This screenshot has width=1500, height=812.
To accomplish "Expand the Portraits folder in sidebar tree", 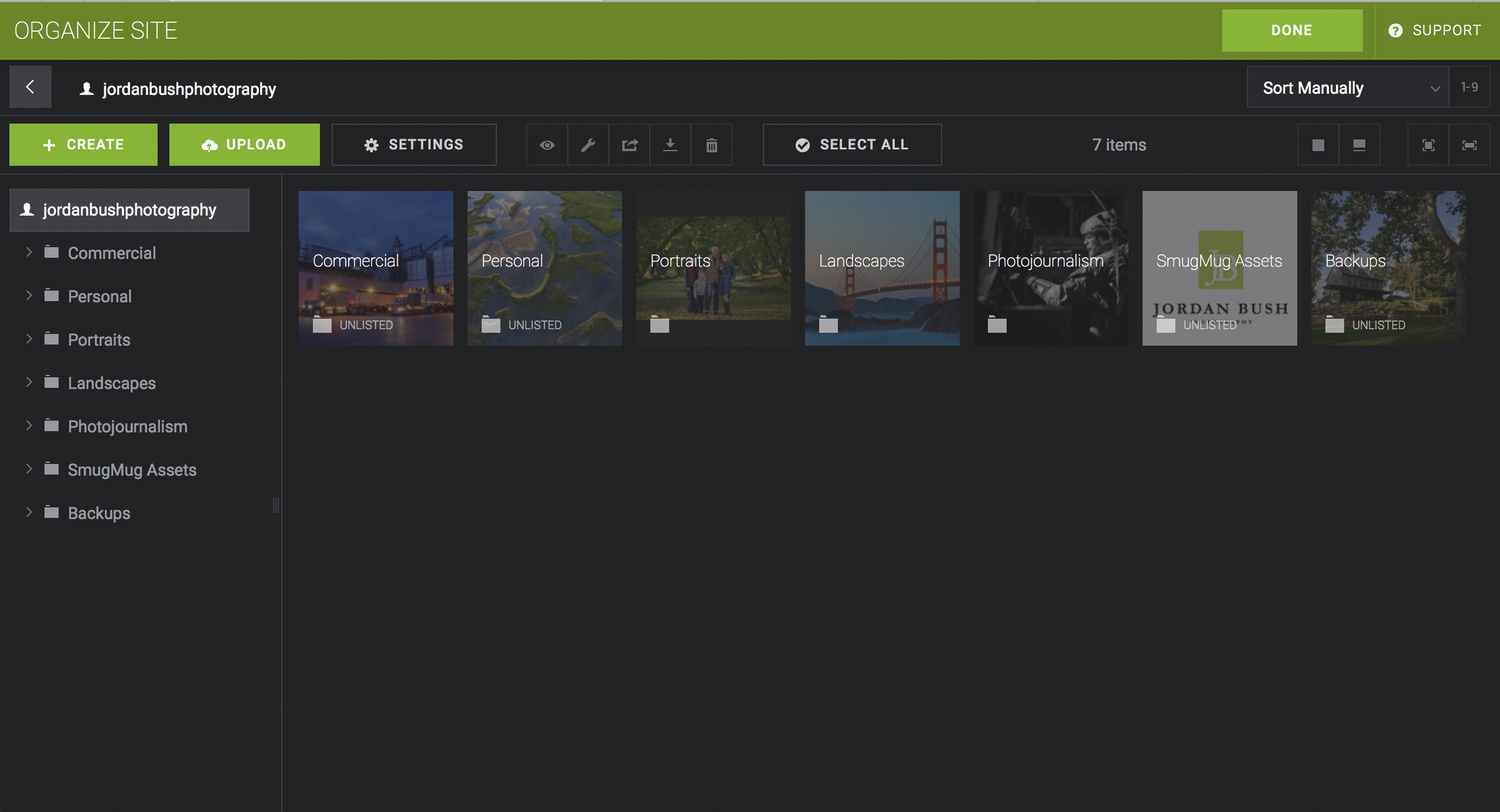I will [29, 339].
